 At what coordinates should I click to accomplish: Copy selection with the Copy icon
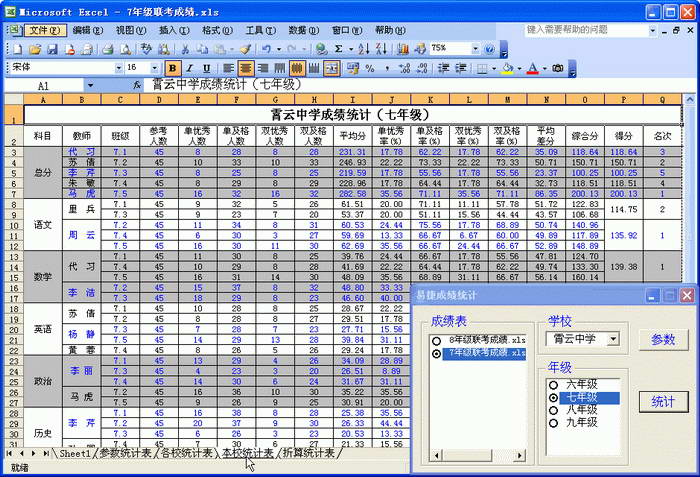[x=202, y=49]
